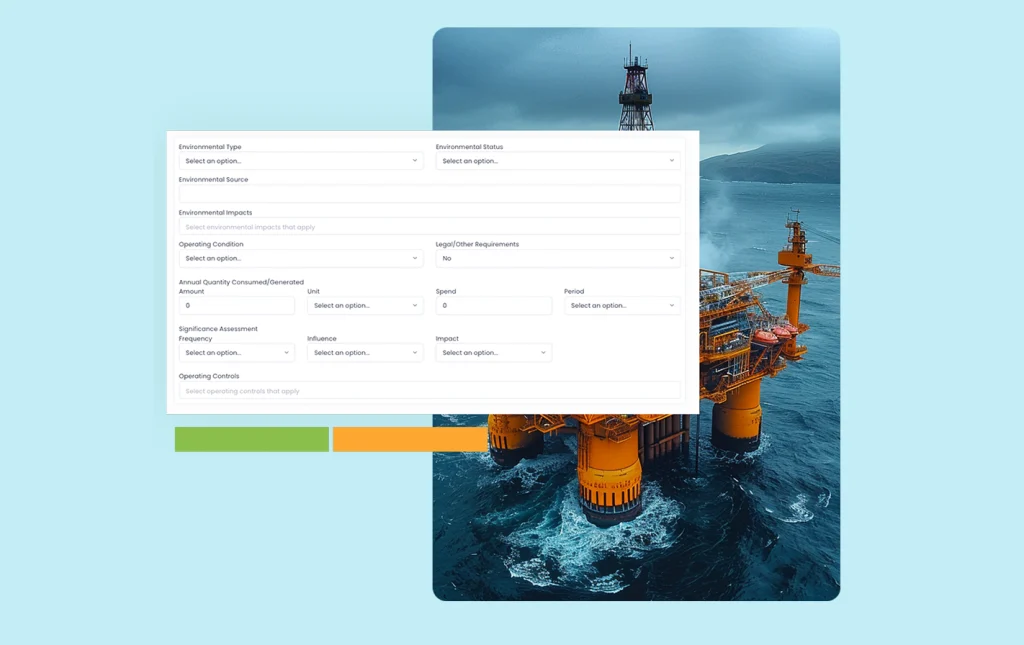This screenshot has height=645, width=1024.
Task: Click the Spend input field
Action: click(x=494, y=305)
